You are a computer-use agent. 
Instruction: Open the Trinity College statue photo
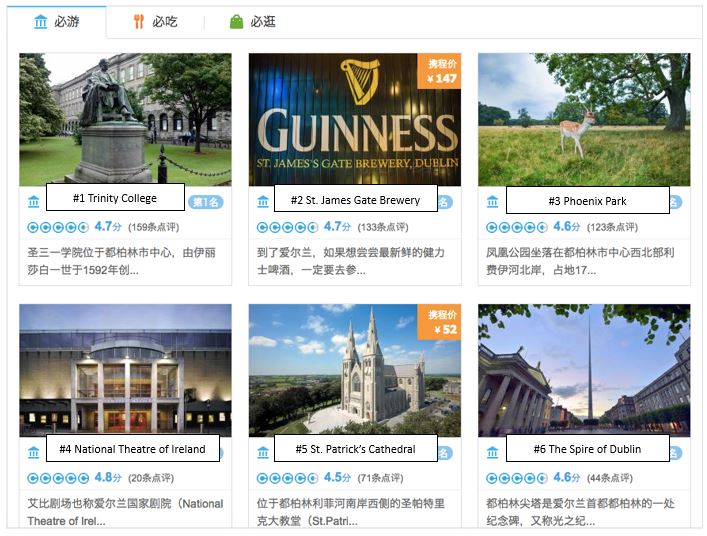(x=125, y=119)
